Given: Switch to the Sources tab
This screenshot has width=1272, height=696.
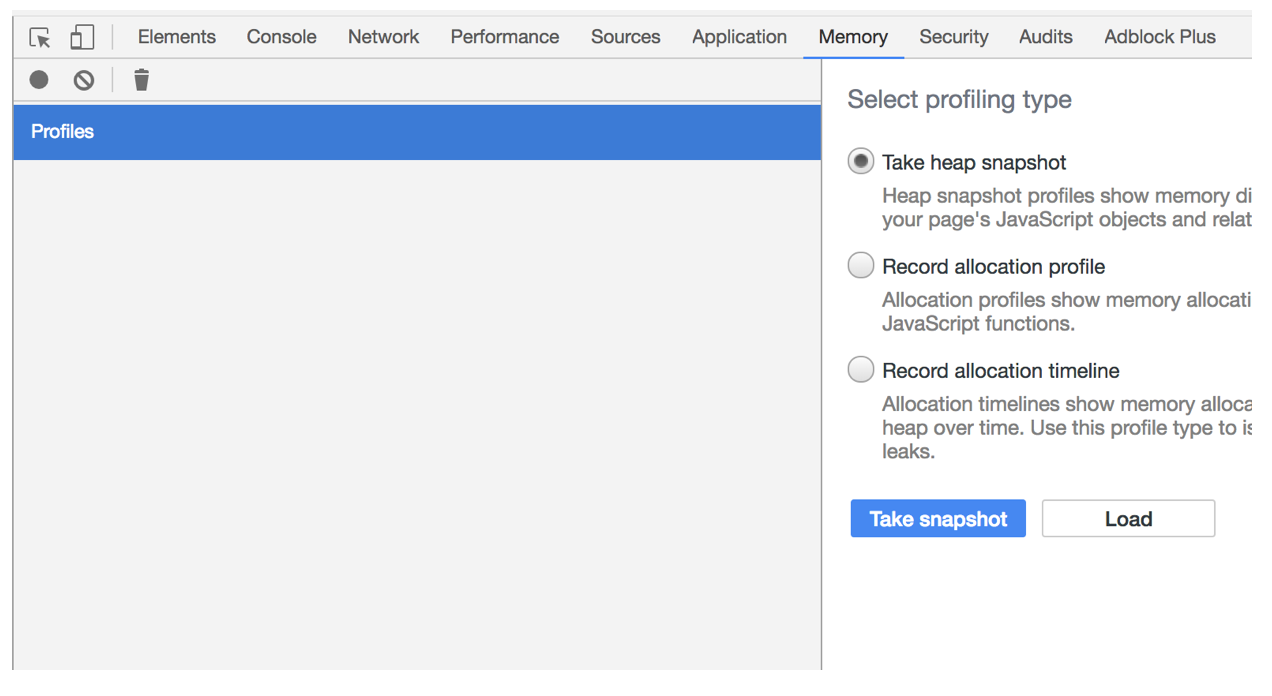Looking at the screenshot, I should (x=626, y=37).
